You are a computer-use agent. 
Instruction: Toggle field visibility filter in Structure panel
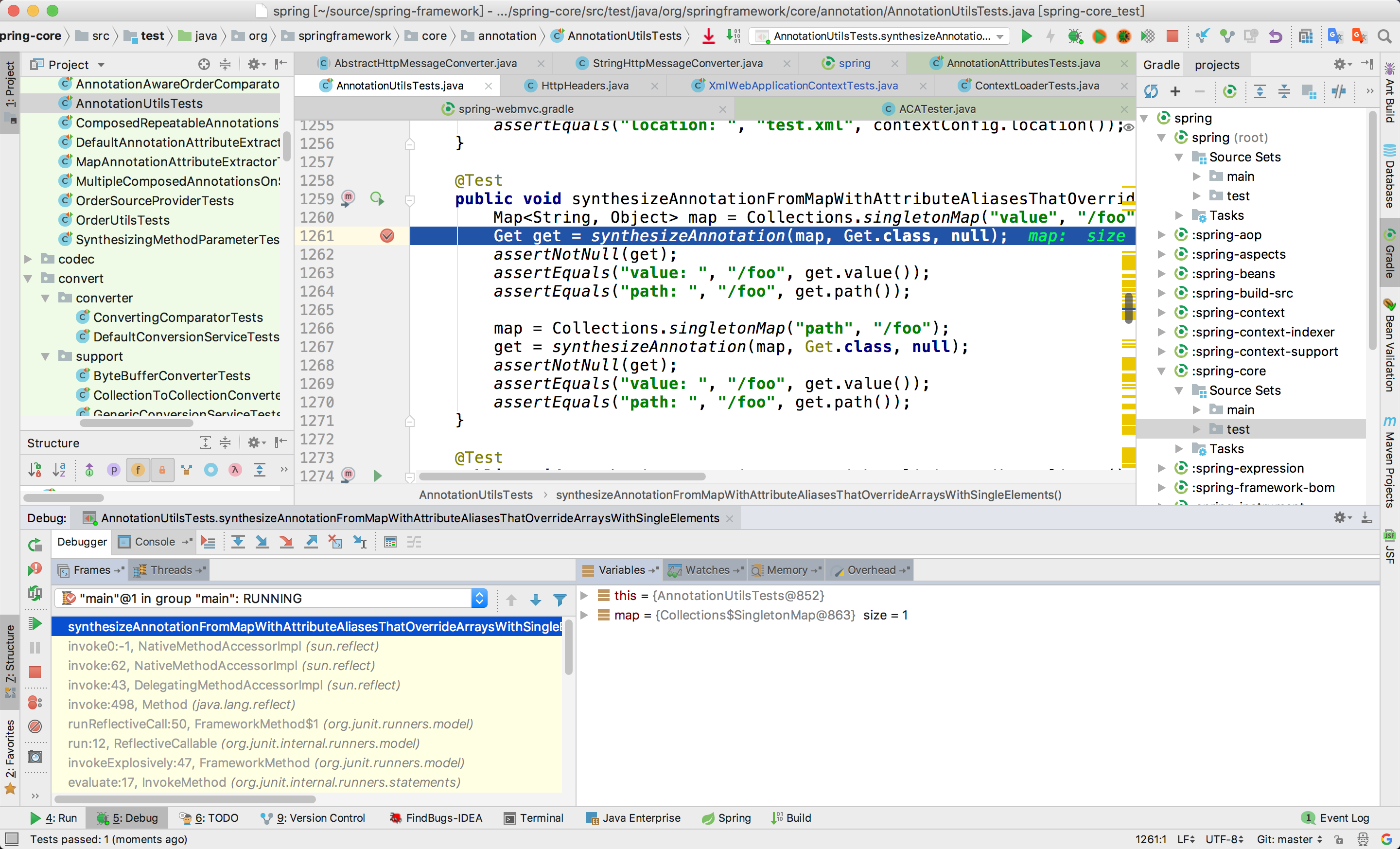(x=138, y=469)
